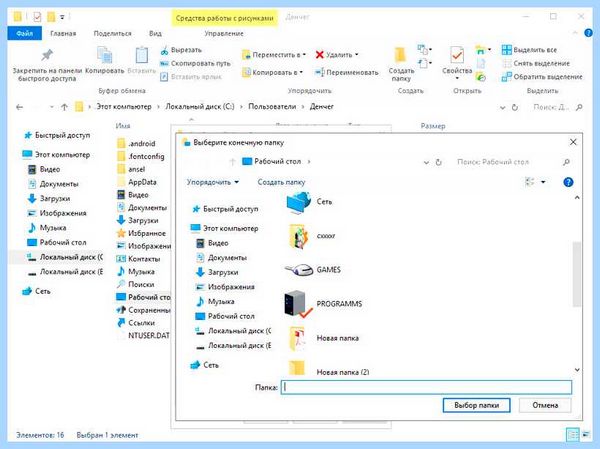Select the Favorites star folder in file list
This screenshot has height=449, width=600.
point(141,233)
